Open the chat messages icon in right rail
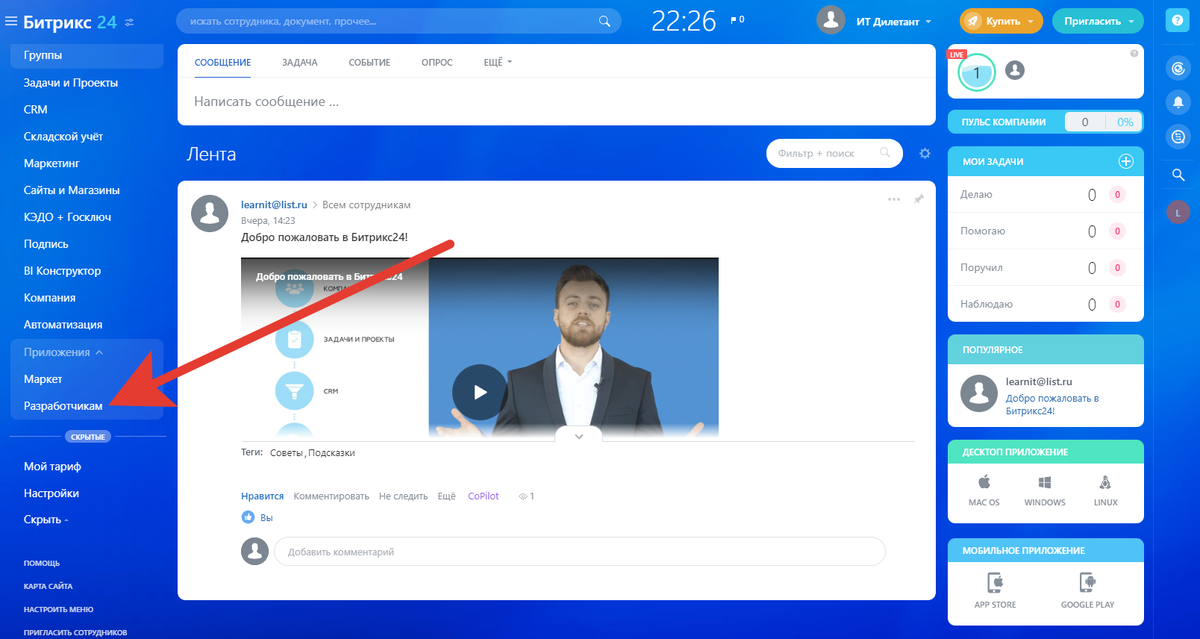 pyautogui.click(x=1178, y=137)
